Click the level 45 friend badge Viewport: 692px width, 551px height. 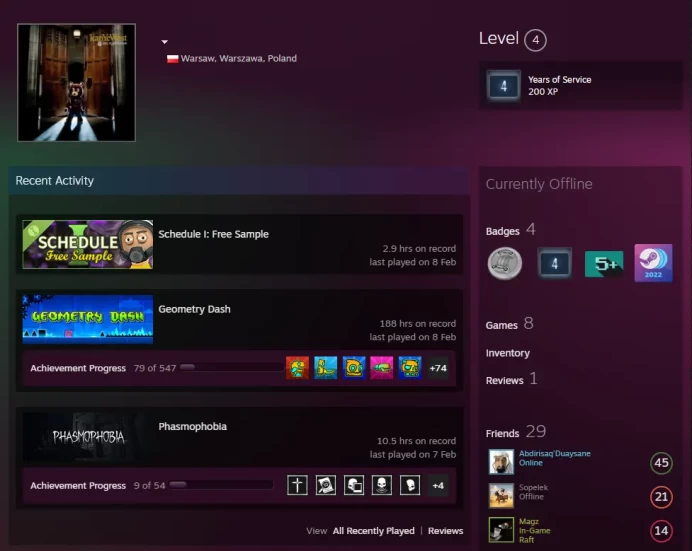click(x=661, y=463)
